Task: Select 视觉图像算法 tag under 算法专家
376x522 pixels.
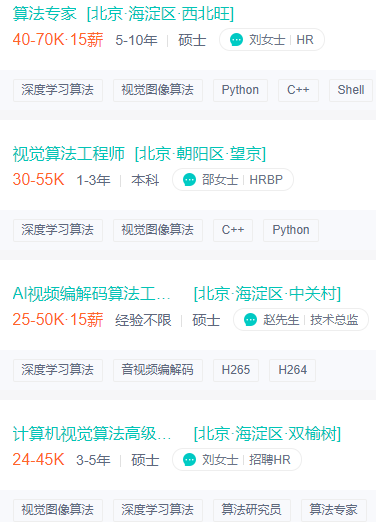Action: click(158, 90)
